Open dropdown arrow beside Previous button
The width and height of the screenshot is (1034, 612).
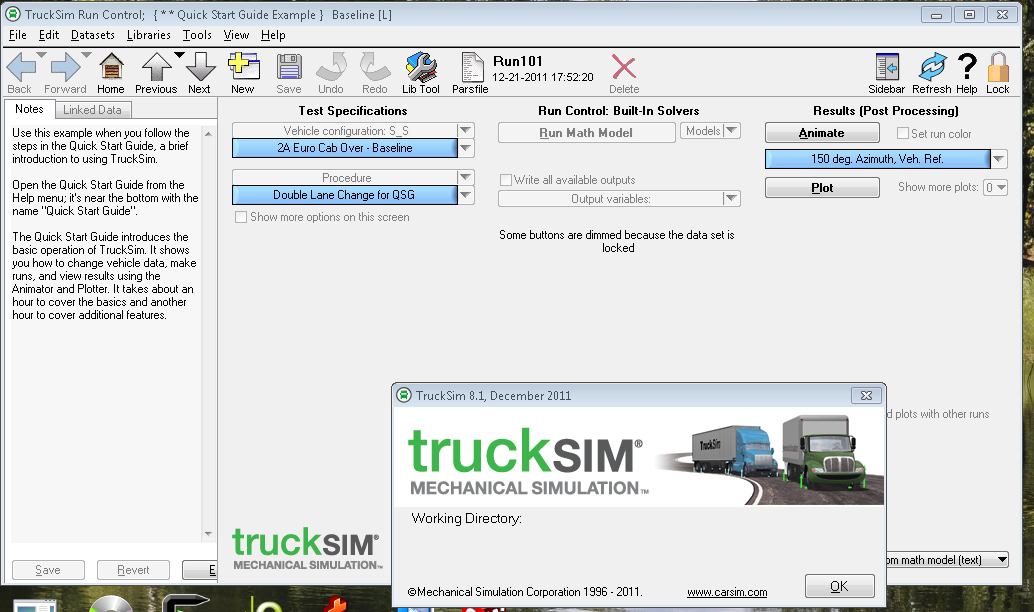click(x=179, y=55)
